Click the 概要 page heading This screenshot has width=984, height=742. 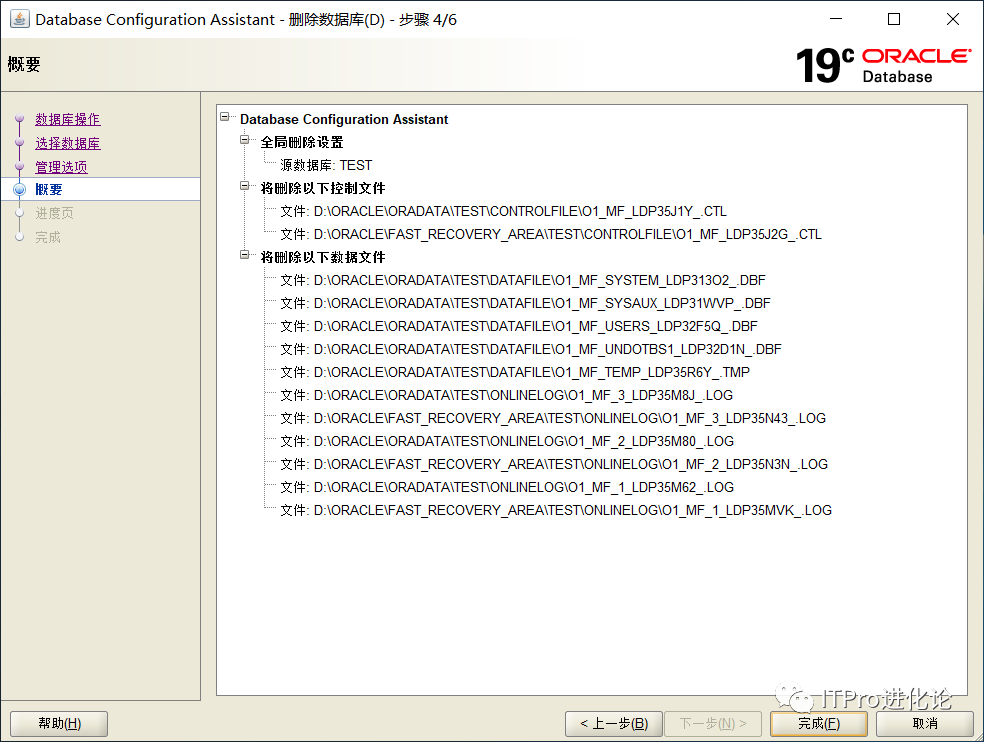[24, 64]
